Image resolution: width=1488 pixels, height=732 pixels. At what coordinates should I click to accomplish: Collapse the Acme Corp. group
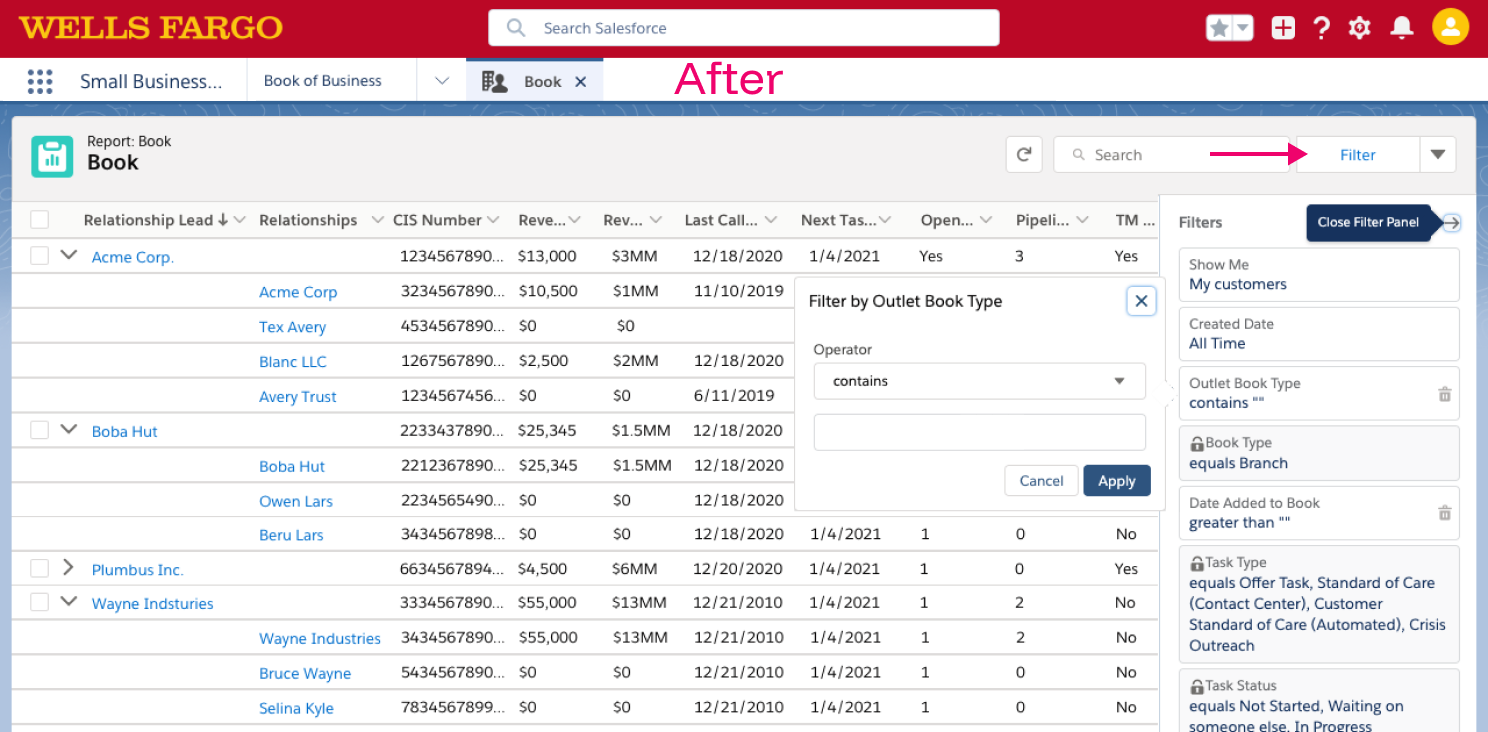coord(68,255)
